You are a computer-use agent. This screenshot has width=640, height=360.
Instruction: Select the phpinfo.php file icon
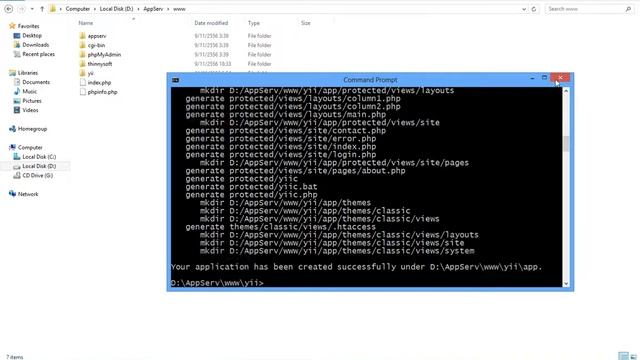pyautogui.click(x=82, y=92)
